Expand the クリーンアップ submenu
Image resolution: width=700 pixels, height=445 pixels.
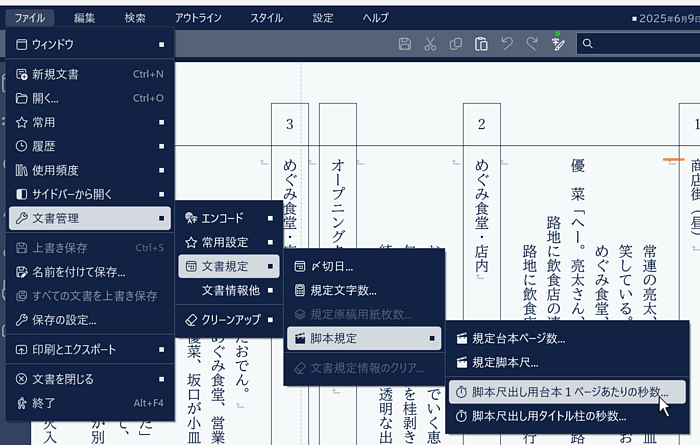coord(229,320)
